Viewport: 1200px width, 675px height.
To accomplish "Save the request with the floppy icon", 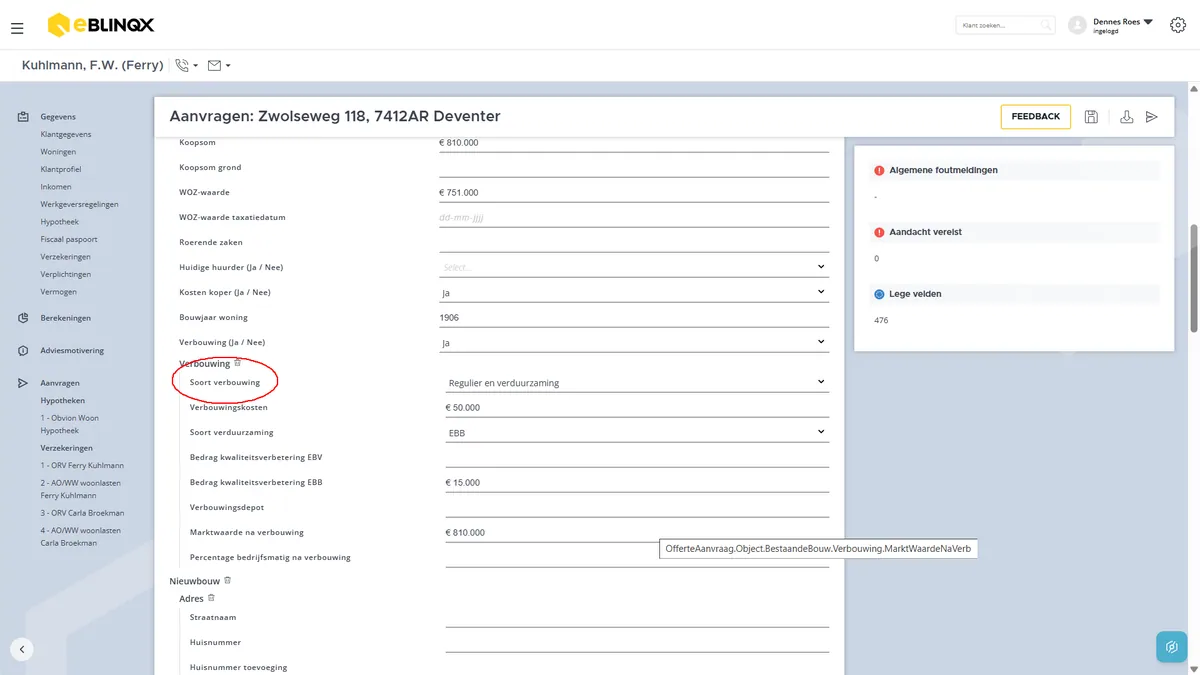I will (1091, 117).
